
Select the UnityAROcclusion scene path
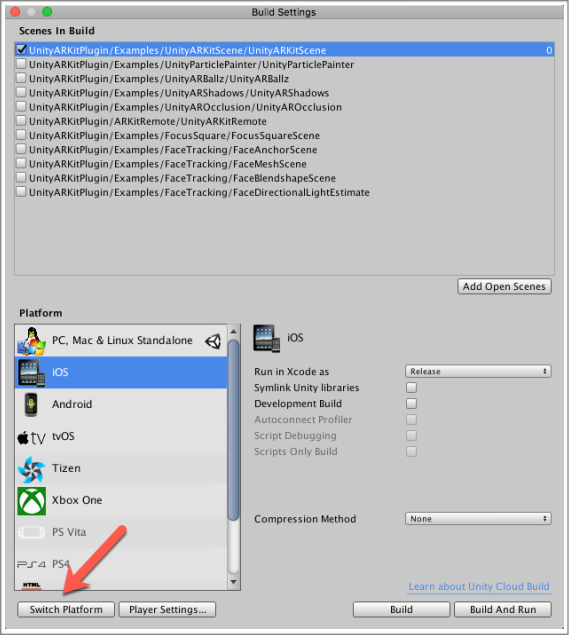tap(185, 107)
